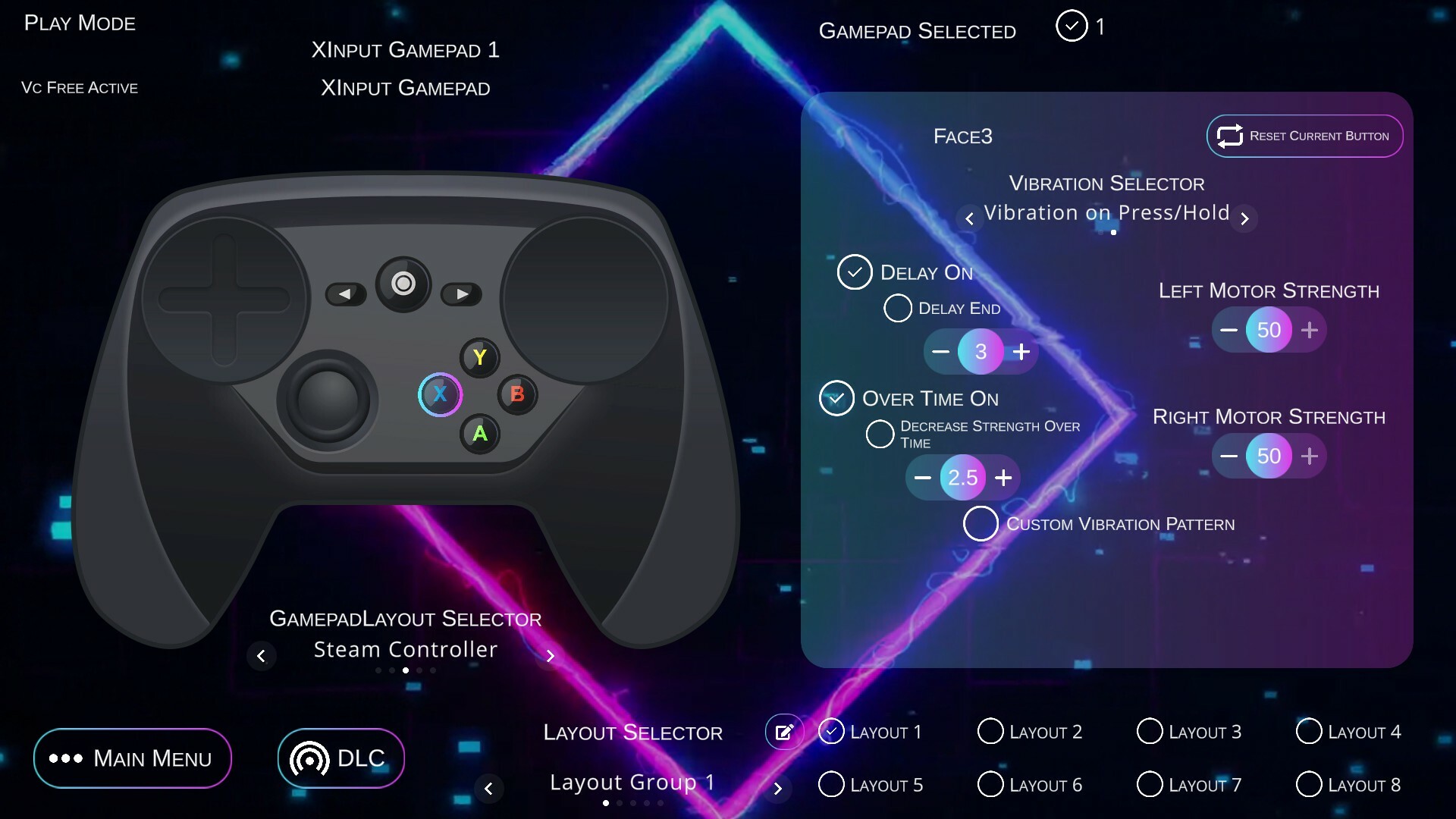1456x819 pixels.
Task: Toggle the Delay On checkbox
Action: coord(853,271)
